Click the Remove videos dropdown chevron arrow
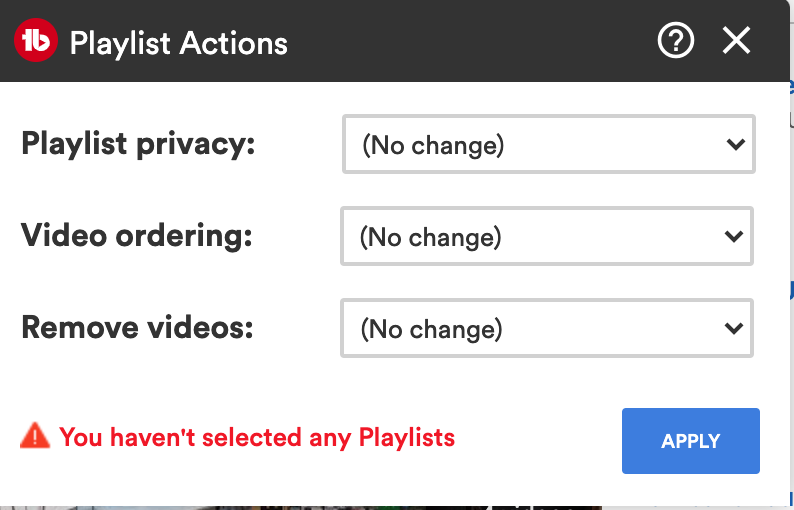This screenshot has width=794, height=510. pos(733,329)
